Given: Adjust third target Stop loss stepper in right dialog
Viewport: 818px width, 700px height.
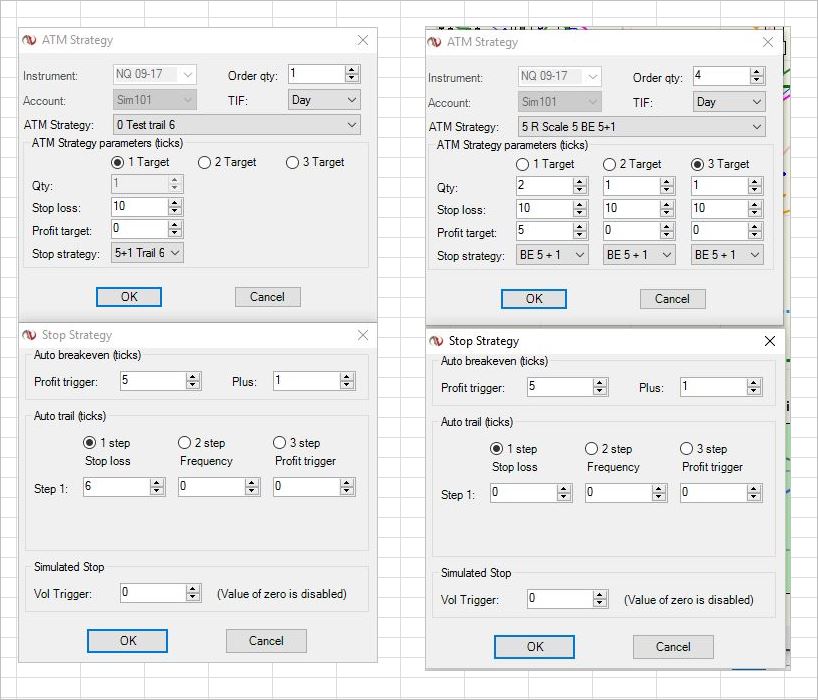Looking at the screenshot, I should [755, 209].
